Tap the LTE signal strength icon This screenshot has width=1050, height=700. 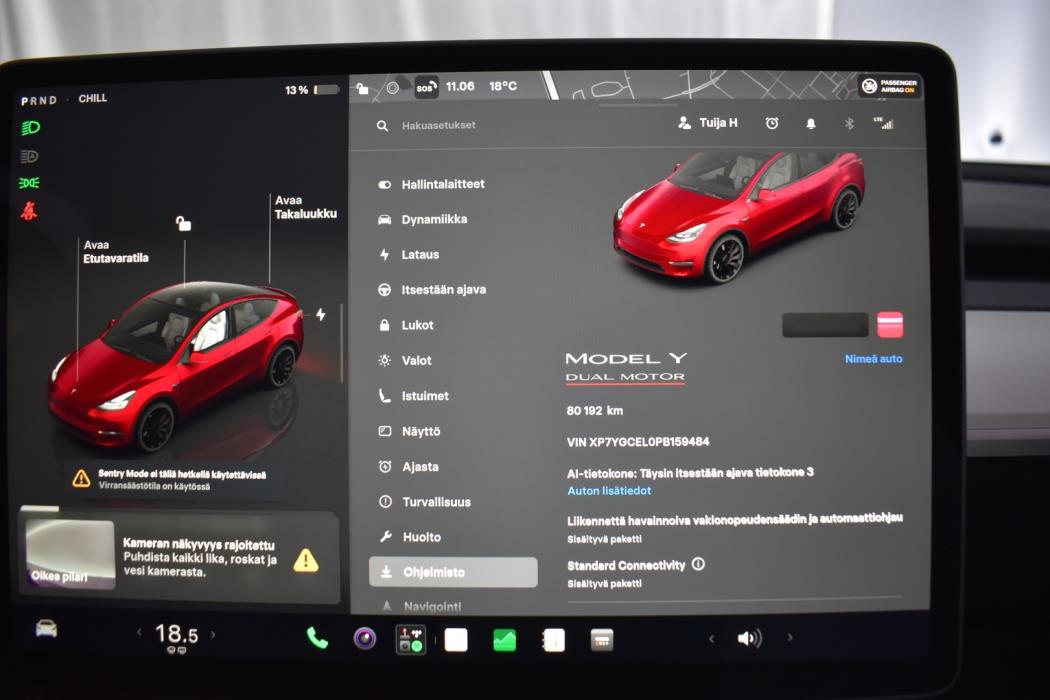pyautogui.click(x=884, y=123)
